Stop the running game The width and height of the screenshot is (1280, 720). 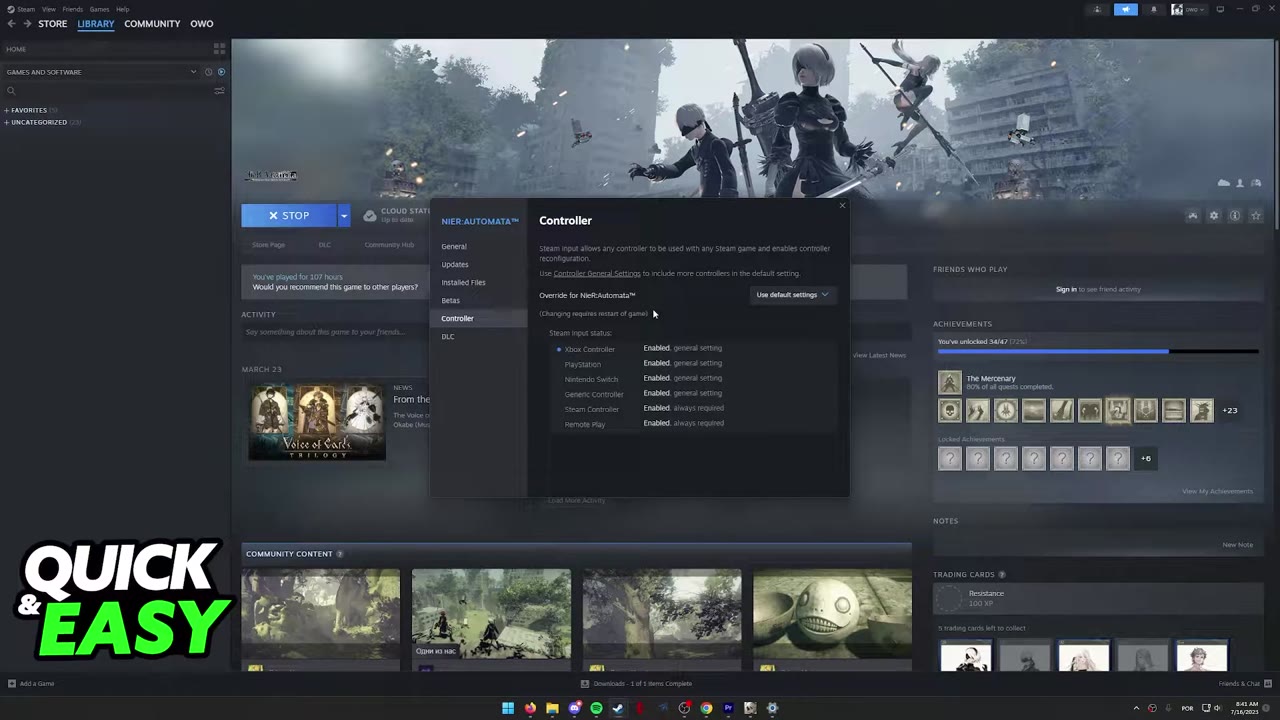tap(289, 215)
